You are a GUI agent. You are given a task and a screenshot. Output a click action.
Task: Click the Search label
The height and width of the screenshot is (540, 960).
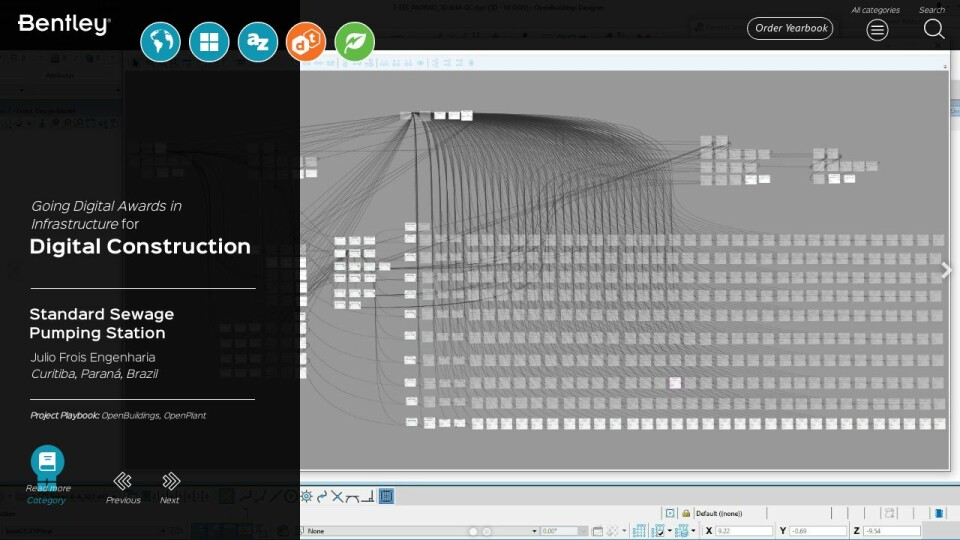tap(931, 10)
